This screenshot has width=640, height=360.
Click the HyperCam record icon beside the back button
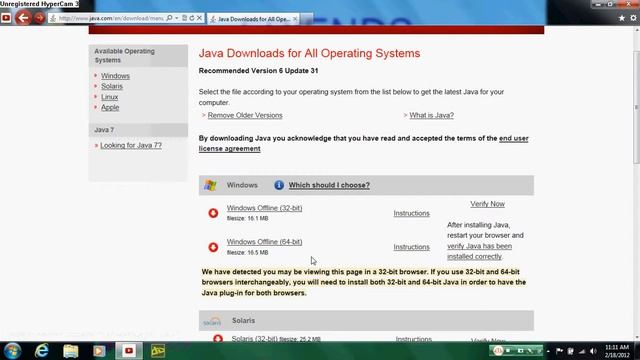click(x=6, y=18)
